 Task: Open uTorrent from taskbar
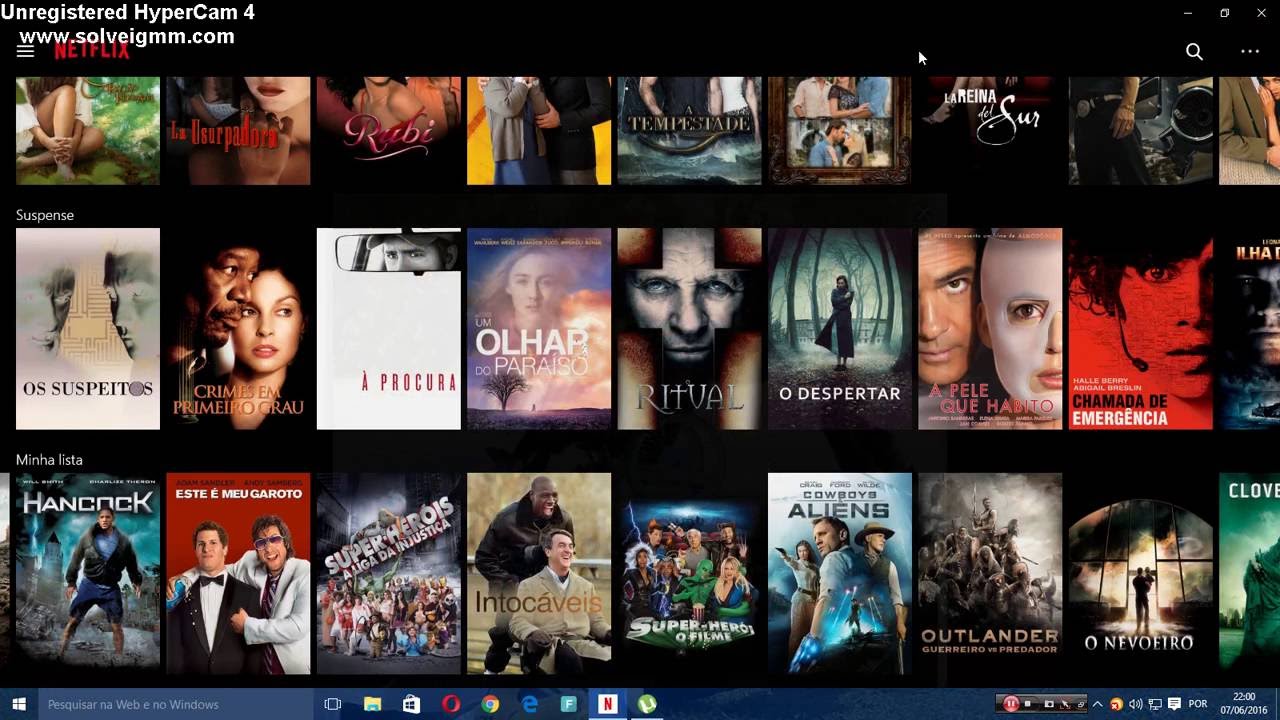[647, 704]
